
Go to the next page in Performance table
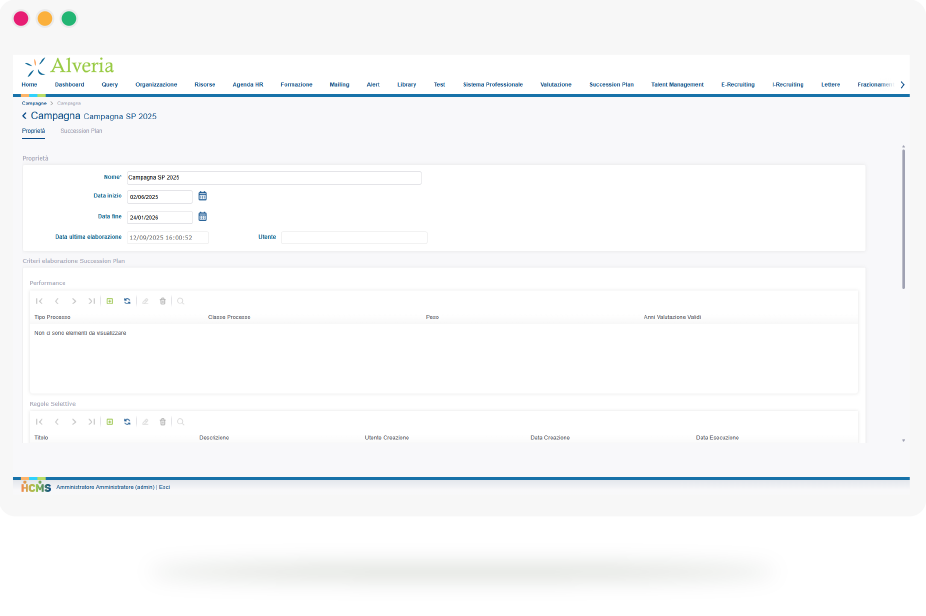[74, 300]
